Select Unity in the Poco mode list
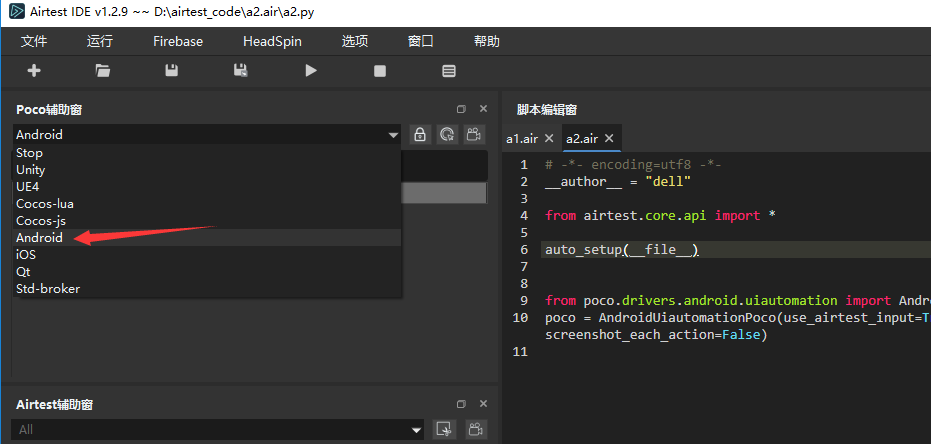Image resolution: width=931 pixels, height=444 pixels. point(207,170)
